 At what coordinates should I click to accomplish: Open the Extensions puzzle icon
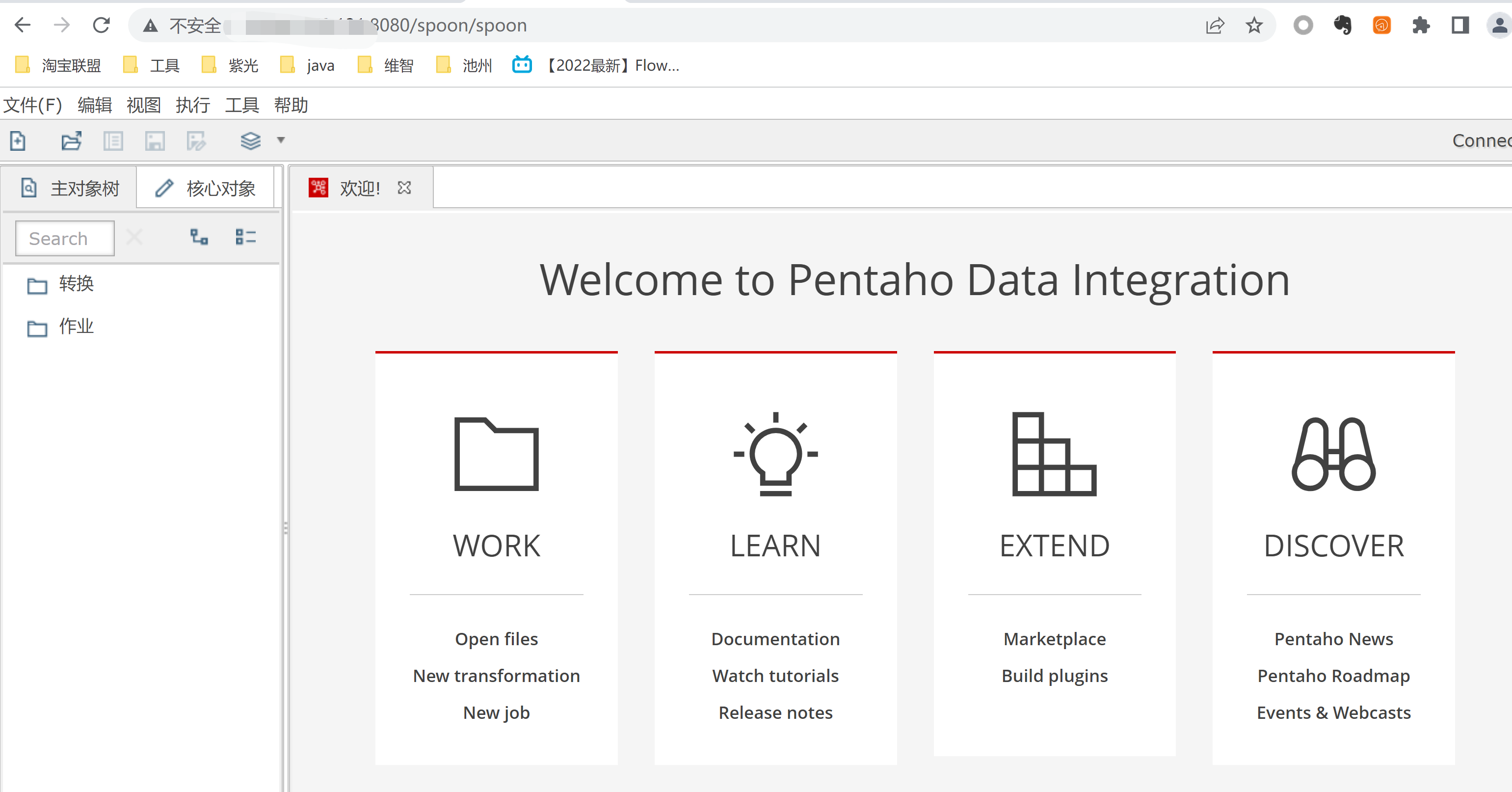click(1421, 25)
